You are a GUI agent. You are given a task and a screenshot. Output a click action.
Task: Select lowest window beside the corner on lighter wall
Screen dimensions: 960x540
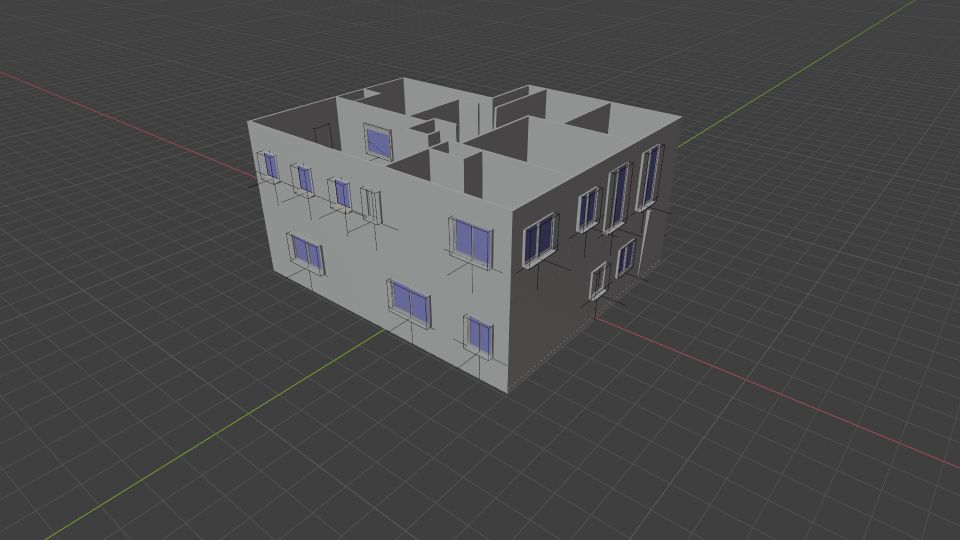point(479,335)
